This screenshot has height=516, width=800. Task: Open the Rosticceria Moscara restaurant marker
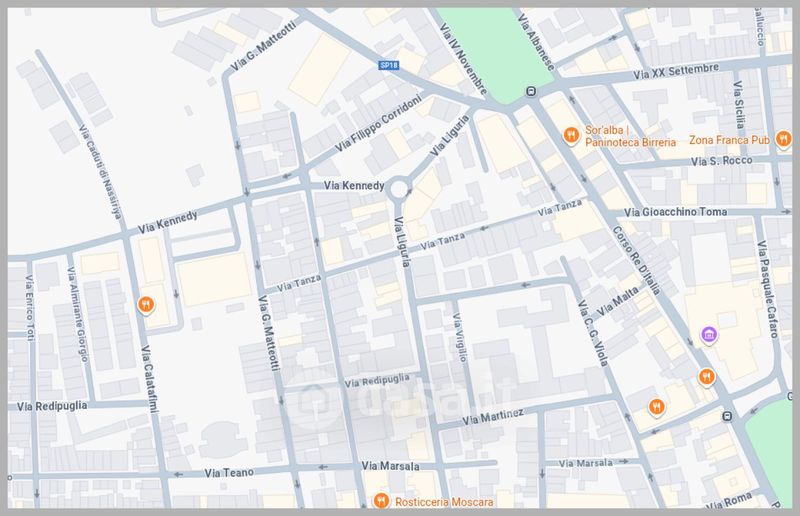click(380, 500)
